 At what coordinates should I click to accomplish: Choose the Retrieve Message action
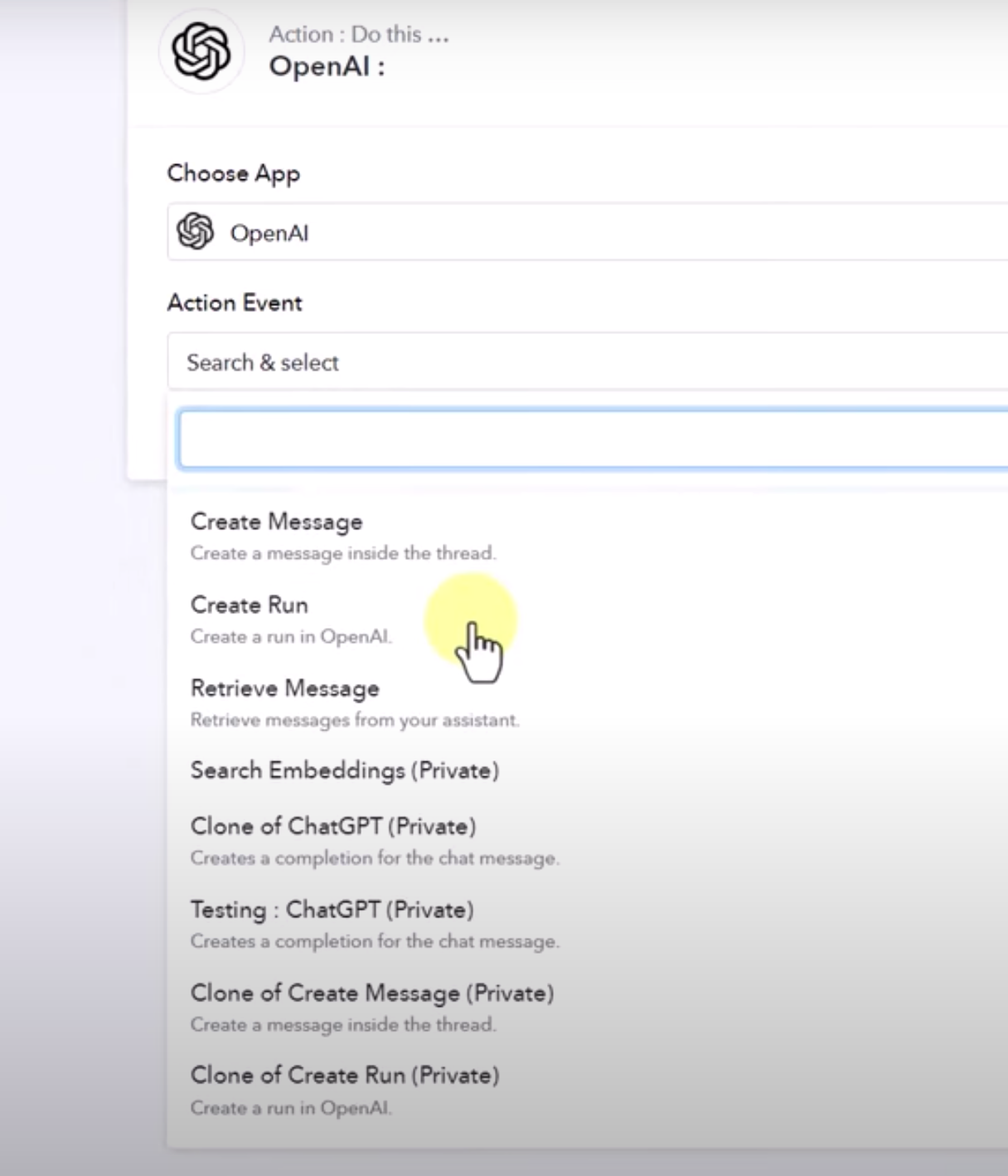[x=588, y=702]
